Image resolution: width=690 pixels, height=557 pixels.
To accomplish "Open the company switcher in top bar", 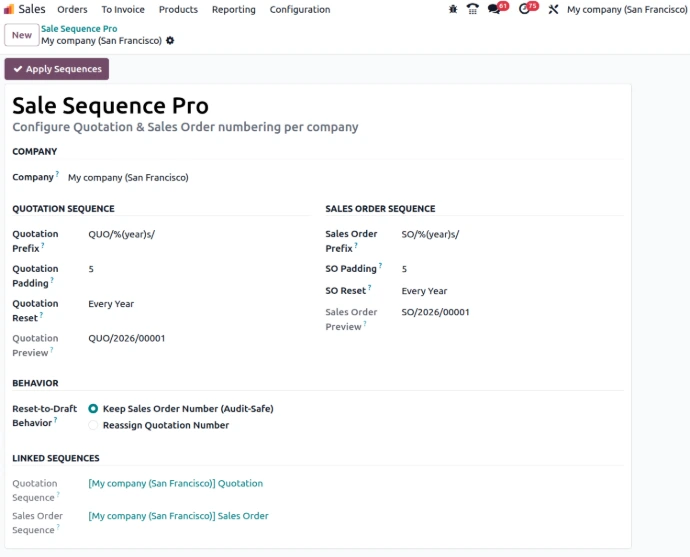I will (x=626, y=9).
